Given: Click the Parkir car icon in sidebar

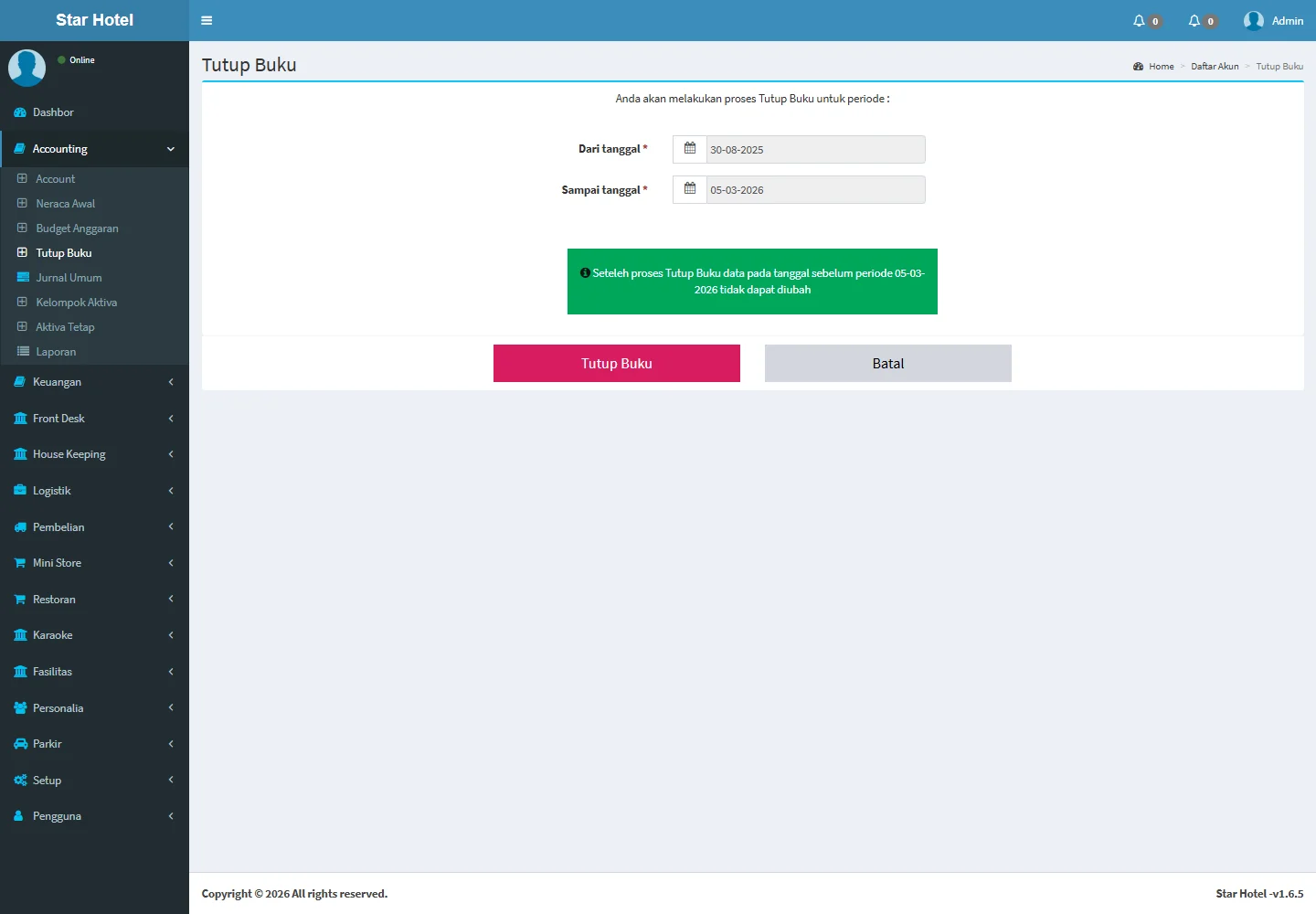Looking at the screenshot, I should pyautogui.click(x=20, y=744).
